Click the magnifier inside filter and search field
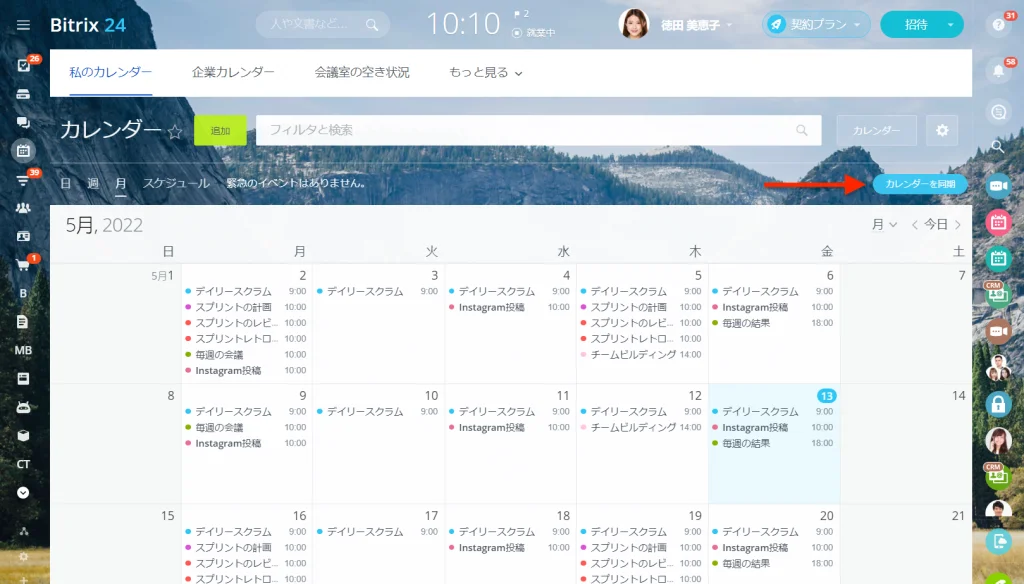The image size is (1024, 584). point(801,130)
